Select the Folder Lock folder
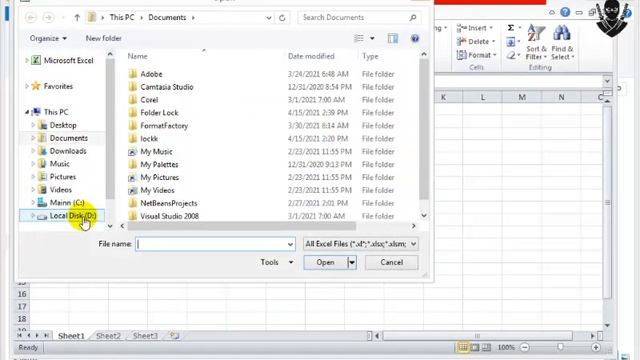Image resolution: width=640 pixels, height=360 pixels. coord(159,113)
